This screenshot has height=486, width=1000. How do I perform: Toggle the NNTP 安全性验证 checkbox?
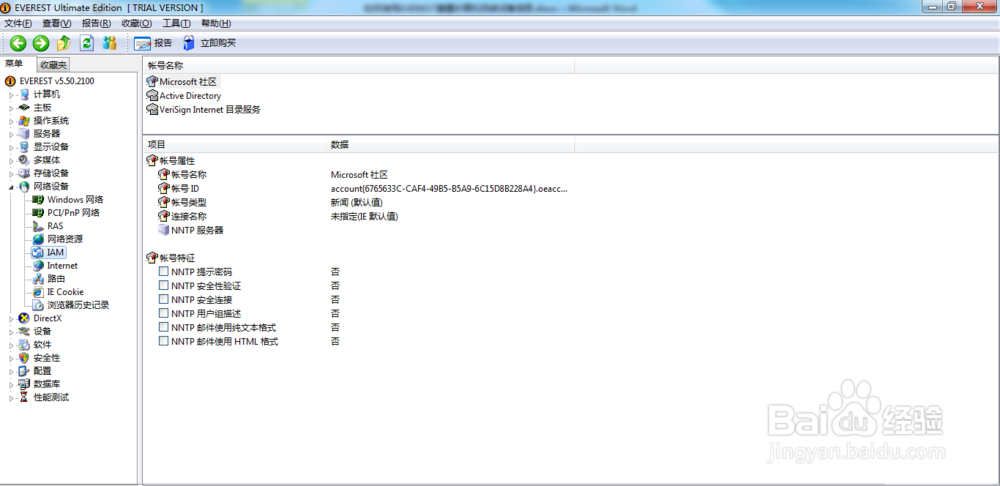point(164,286)
